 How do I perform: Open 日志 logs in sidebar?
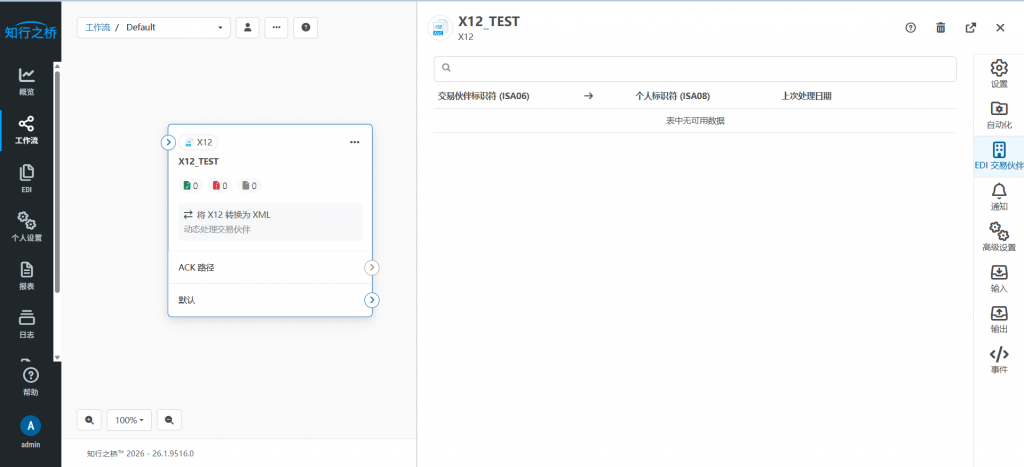pos(27,325)
